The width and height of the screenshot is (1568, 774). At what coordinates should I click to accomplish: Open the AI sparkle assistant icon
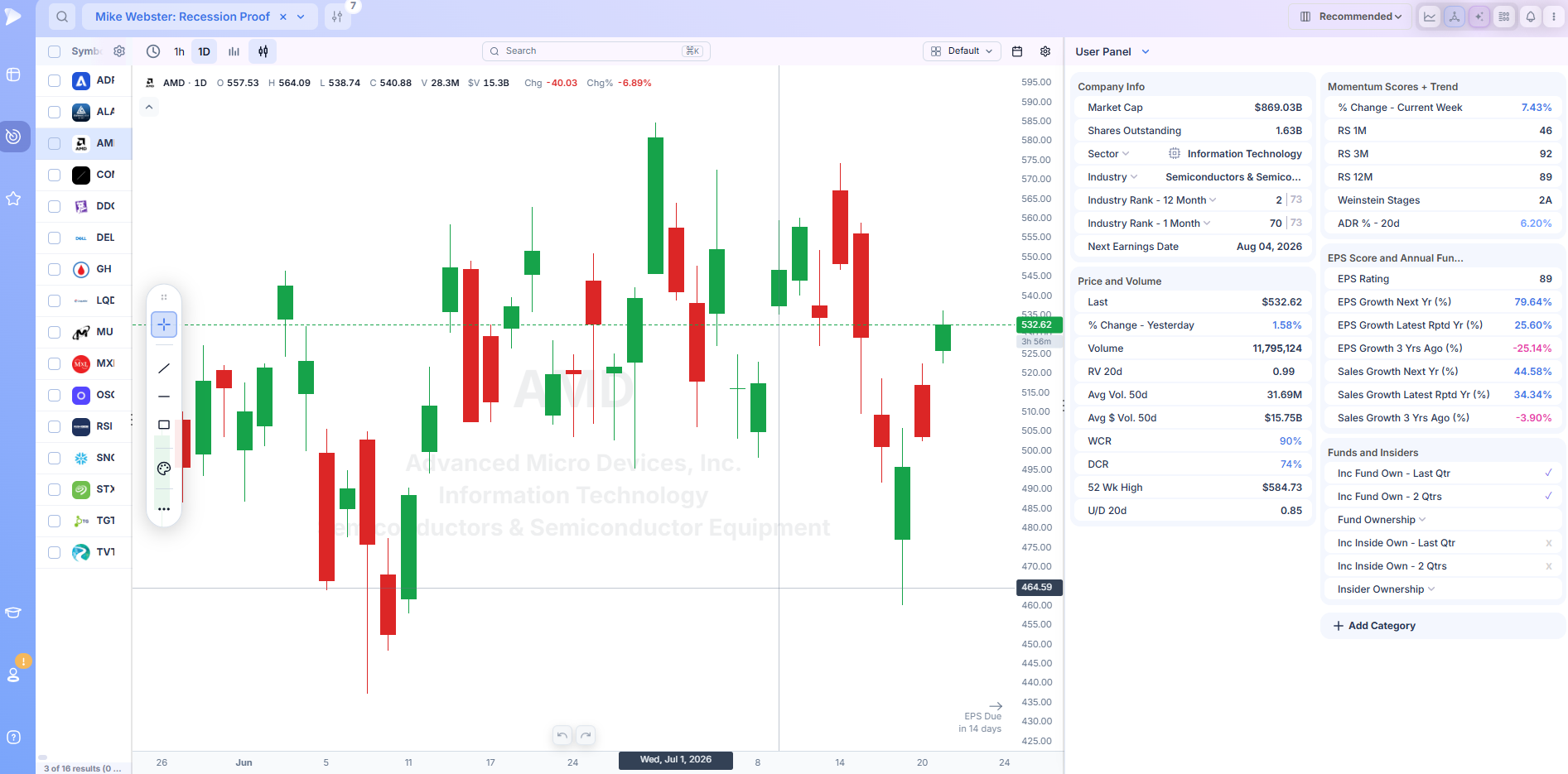point(1479,17)
